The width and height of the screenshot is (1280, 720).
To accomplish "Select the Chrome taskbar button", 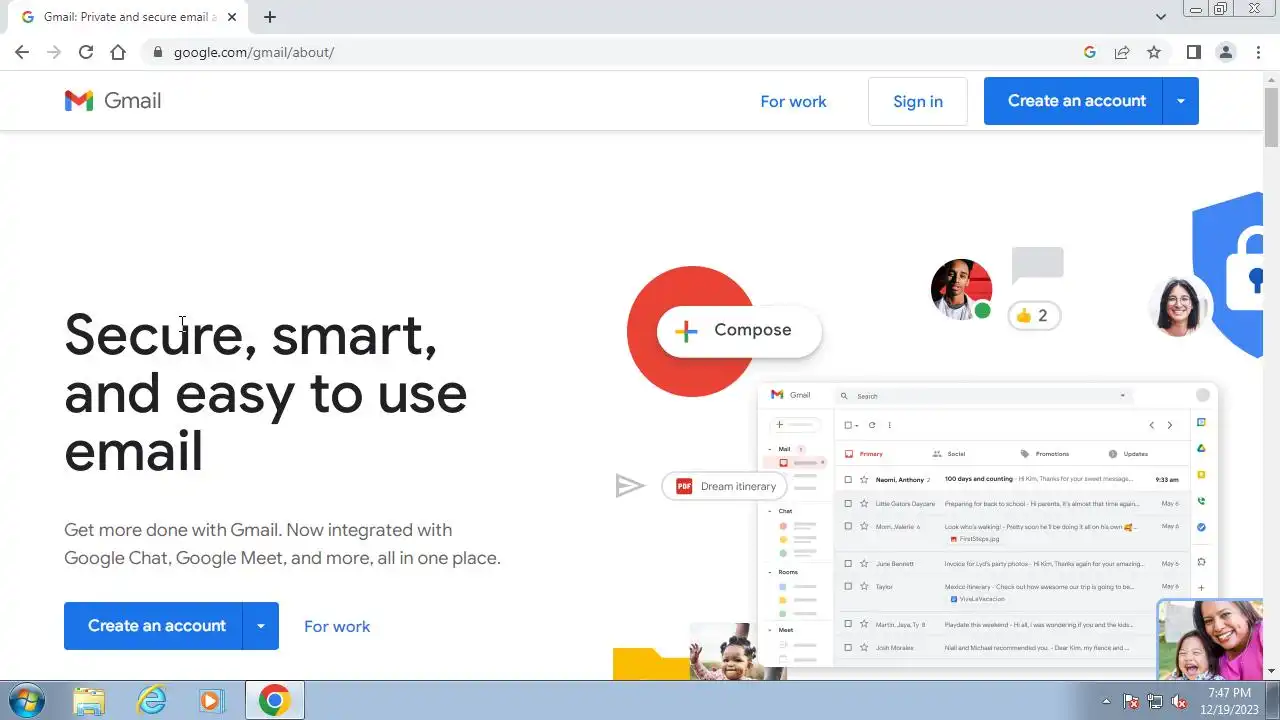I will [x=275, y=700].
